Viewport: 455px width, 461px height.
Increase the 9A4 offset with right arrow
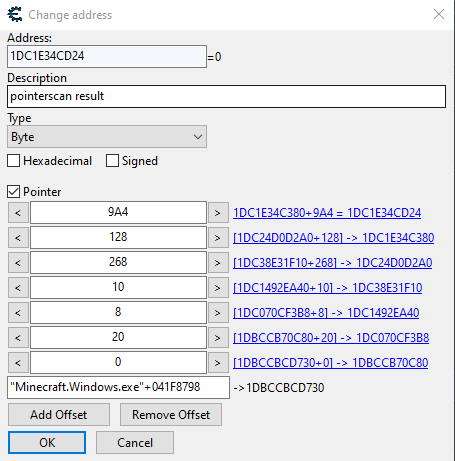[x=218, y=213]
